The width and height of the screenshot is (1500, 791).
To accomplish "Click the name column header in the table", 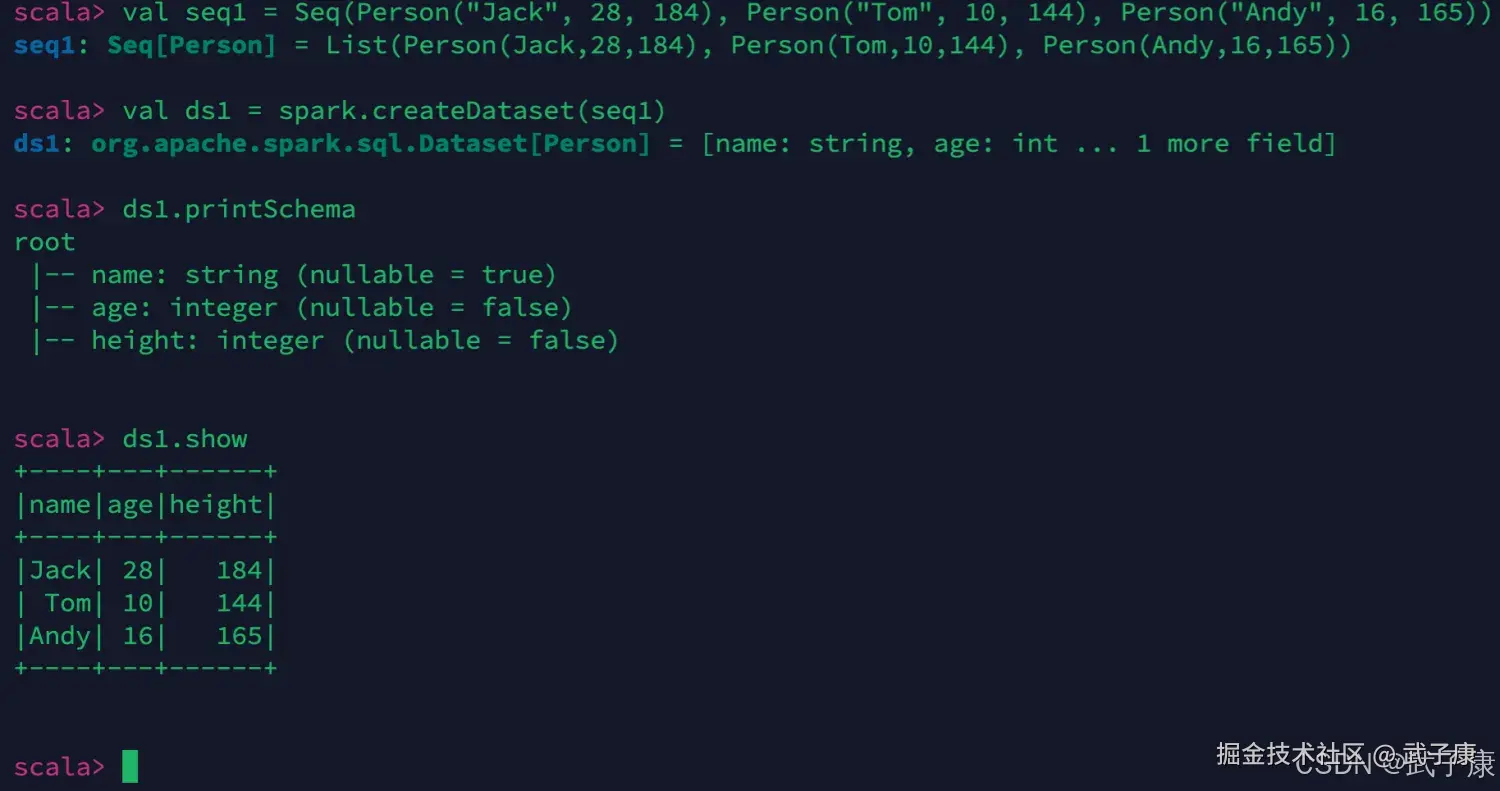I will [x=60, y=505].
